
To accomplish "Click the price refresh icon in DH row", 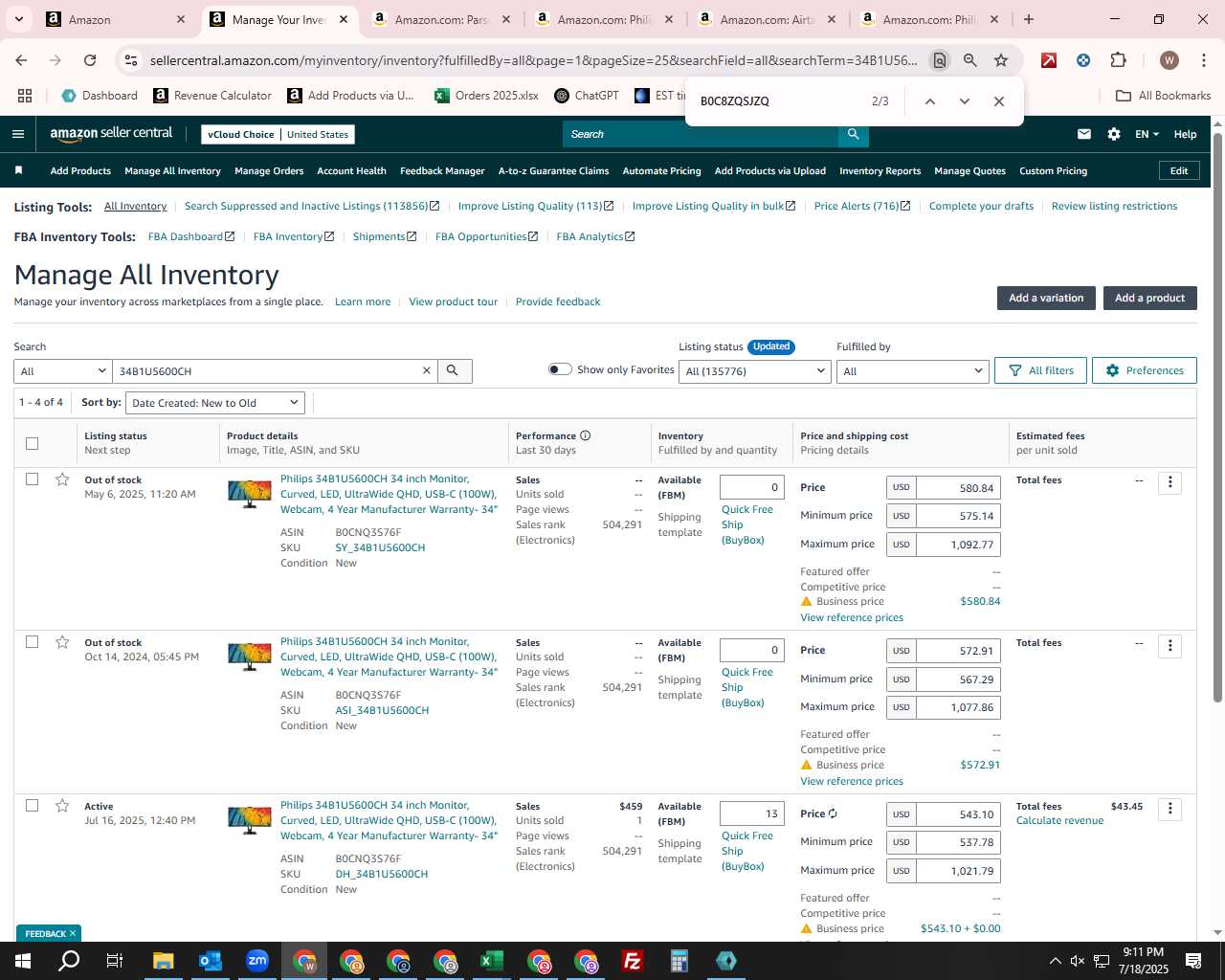I will pyautogui.click(x=833, y=813).
